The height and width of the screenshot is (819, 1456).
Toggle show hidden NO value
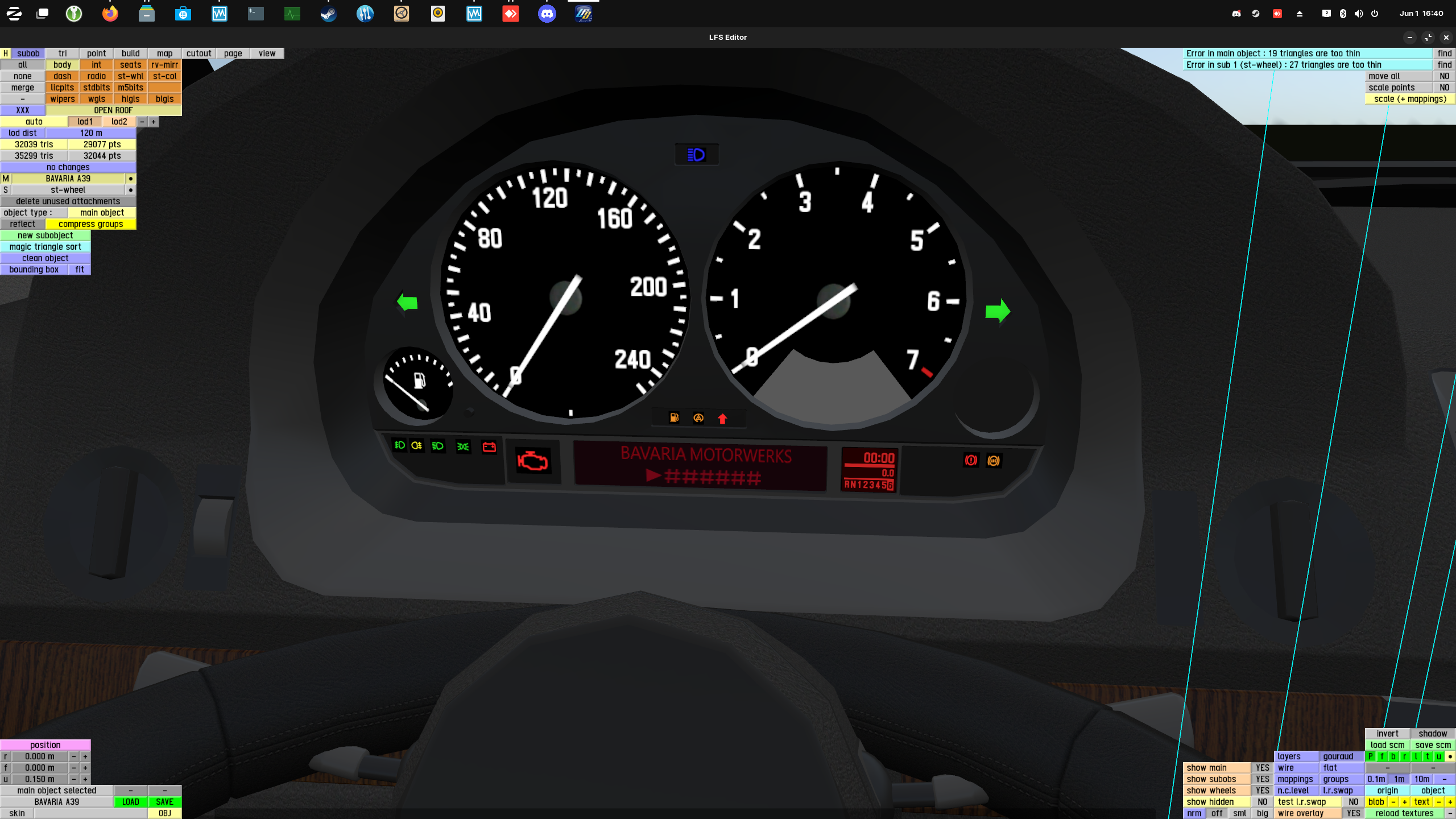1263,802
